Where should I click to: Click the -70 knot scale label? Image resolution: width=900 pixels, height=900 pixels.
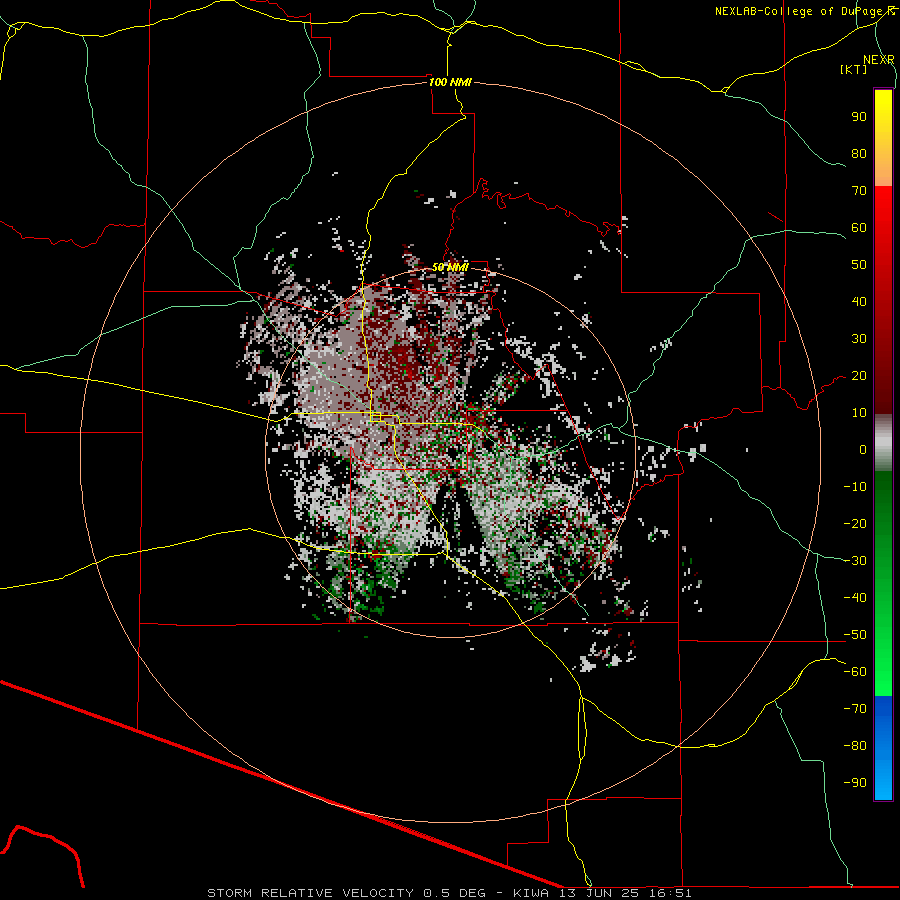pyautogui.click(x=855, y=709)
